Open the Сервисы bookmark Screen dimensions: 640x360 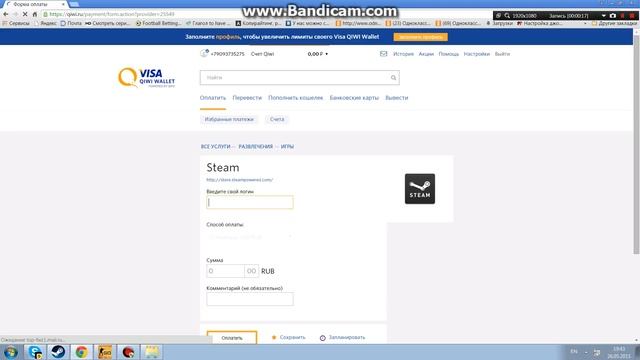coord(16,24)
